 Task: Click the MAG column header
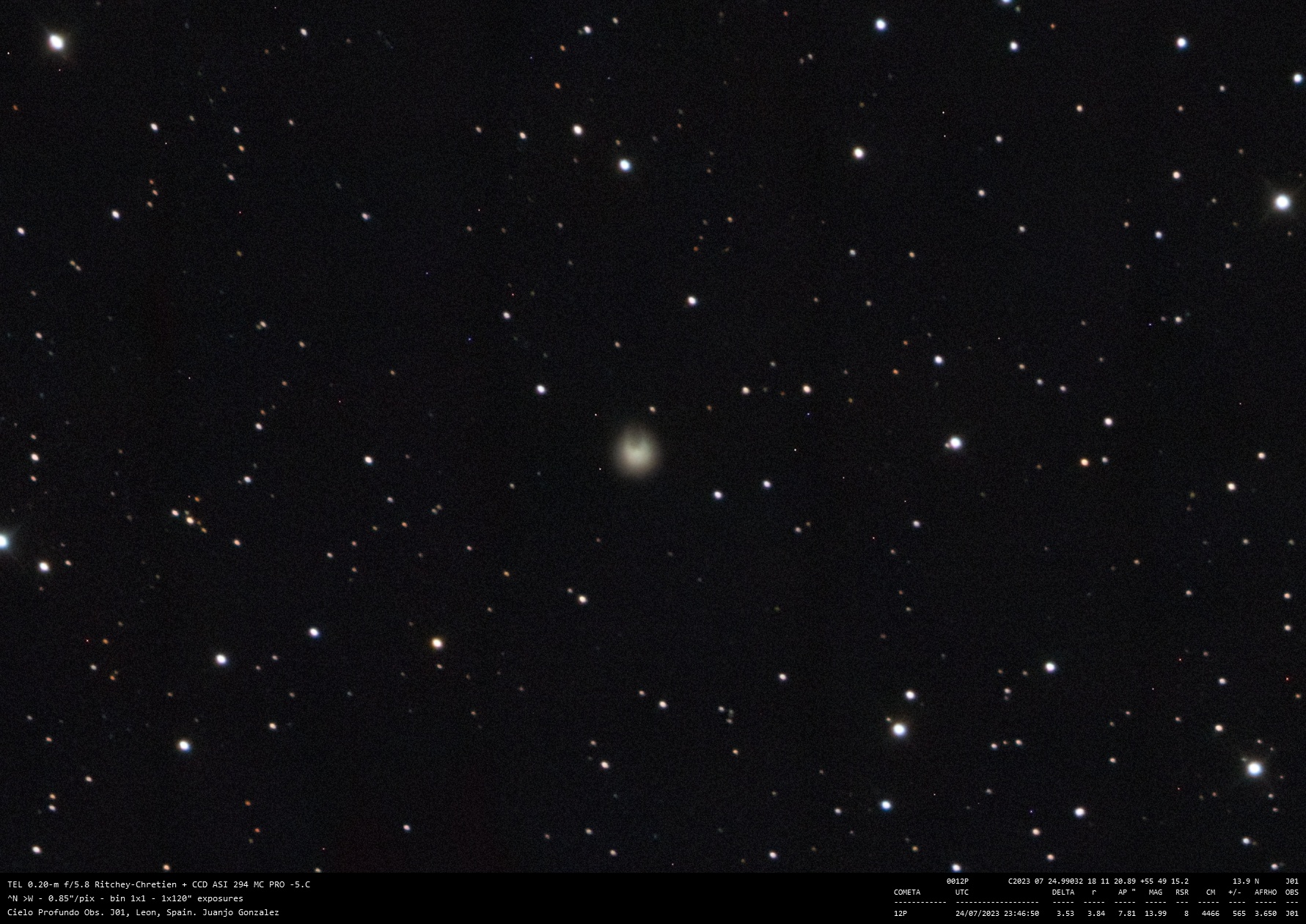click(1155, 892)
